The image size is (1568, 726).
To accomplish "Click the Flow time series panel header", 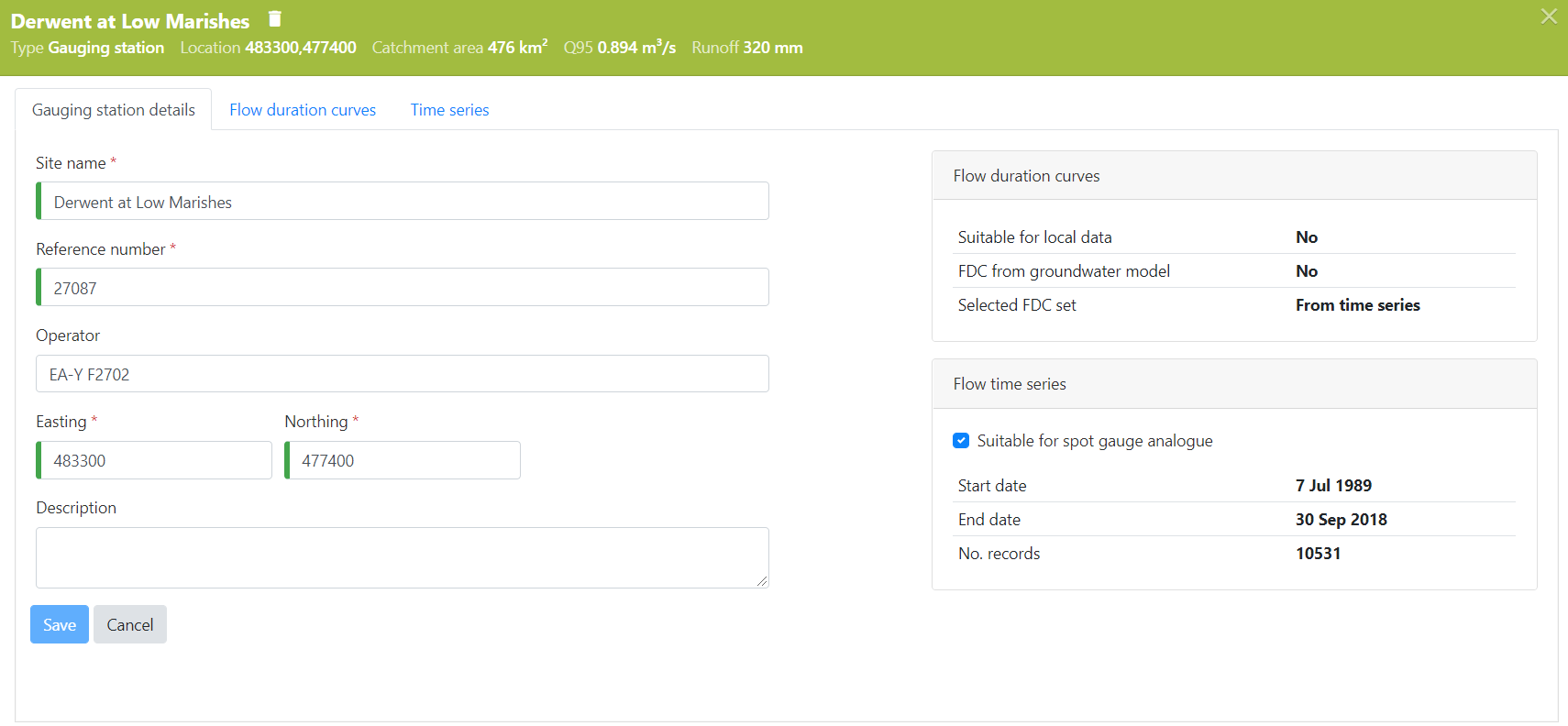I will 1233,384.
